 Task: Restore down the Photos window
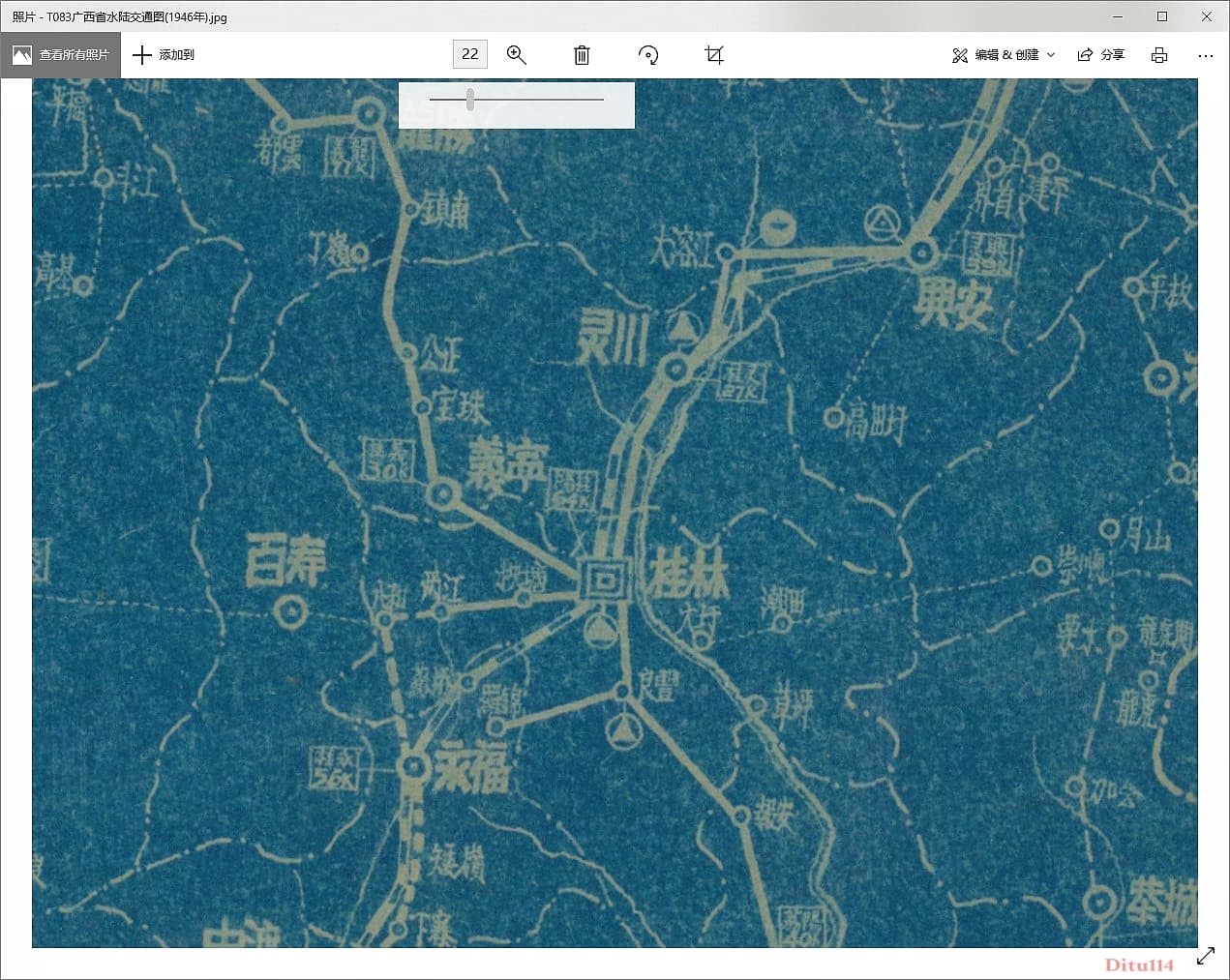1160,16
